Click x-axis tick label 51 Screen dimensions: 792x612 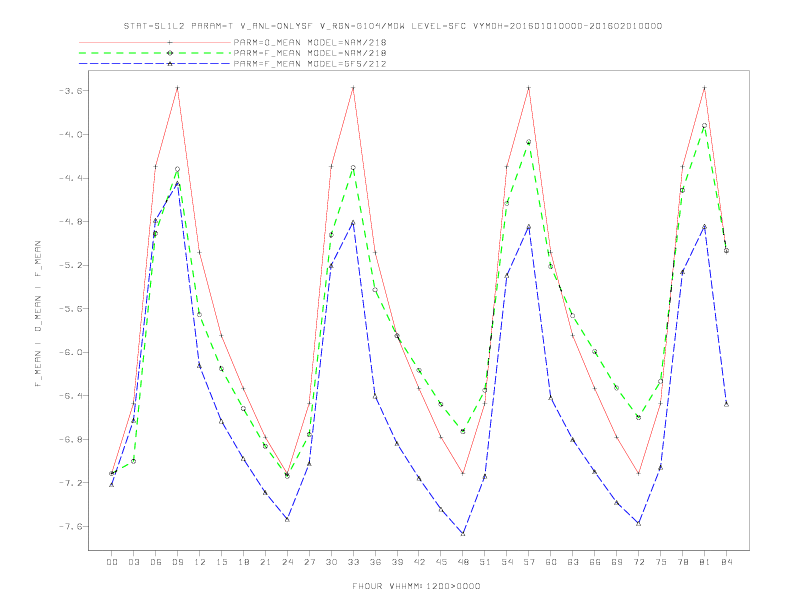pyautogui.click(x=485, y=562)
